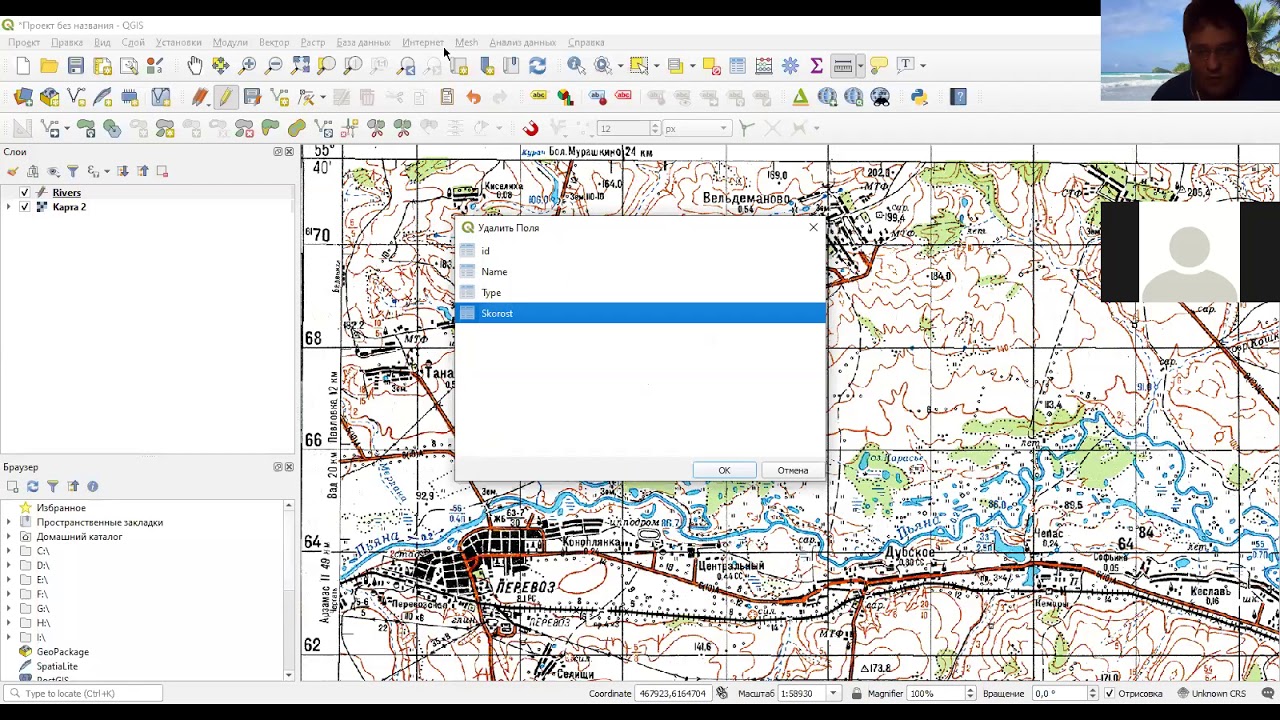Click the Type to locate search field
The width and height of the screenshot is (1280, 720).
[83, 694]
